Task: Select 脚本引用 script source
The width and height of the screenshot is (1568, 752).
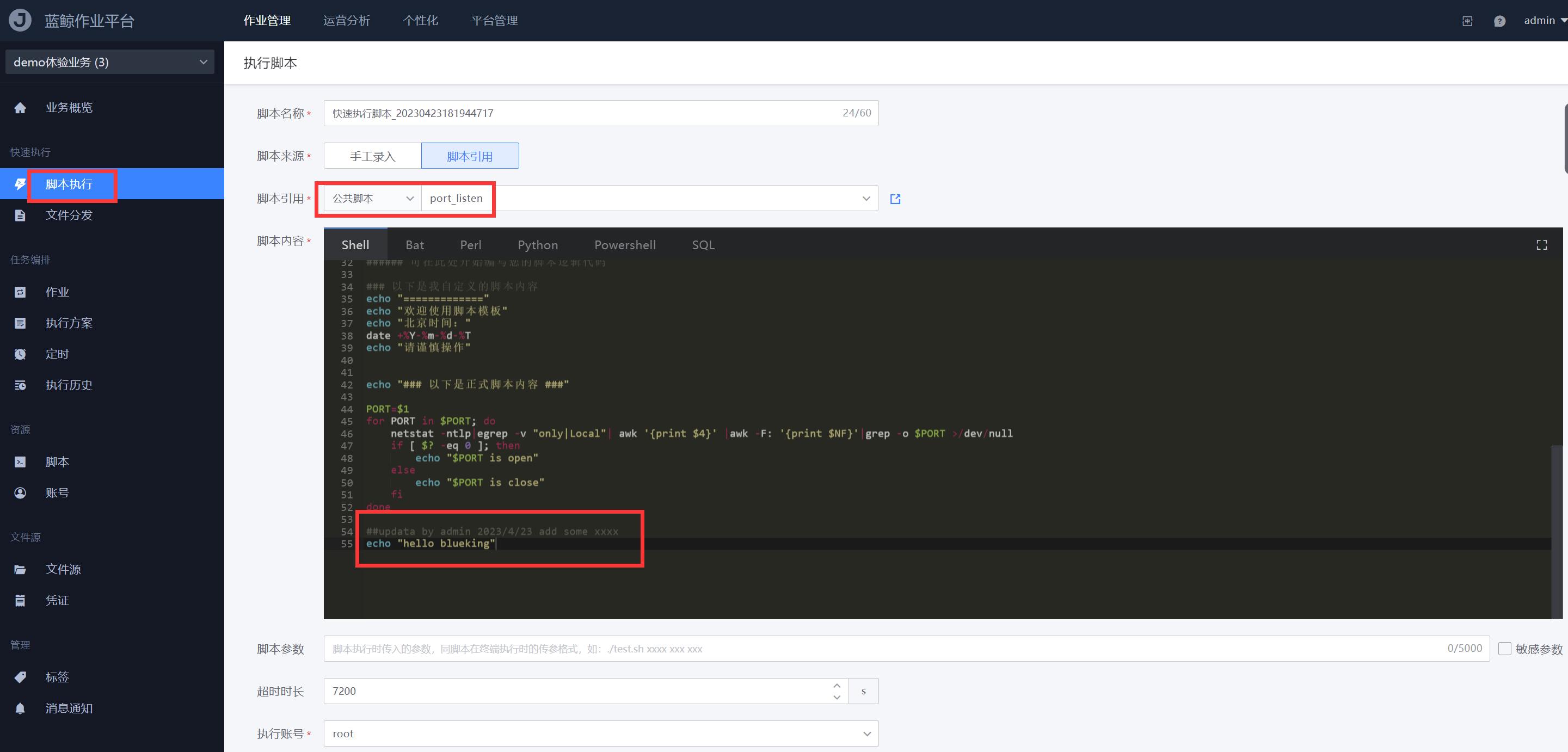Action: pos(470,156)
